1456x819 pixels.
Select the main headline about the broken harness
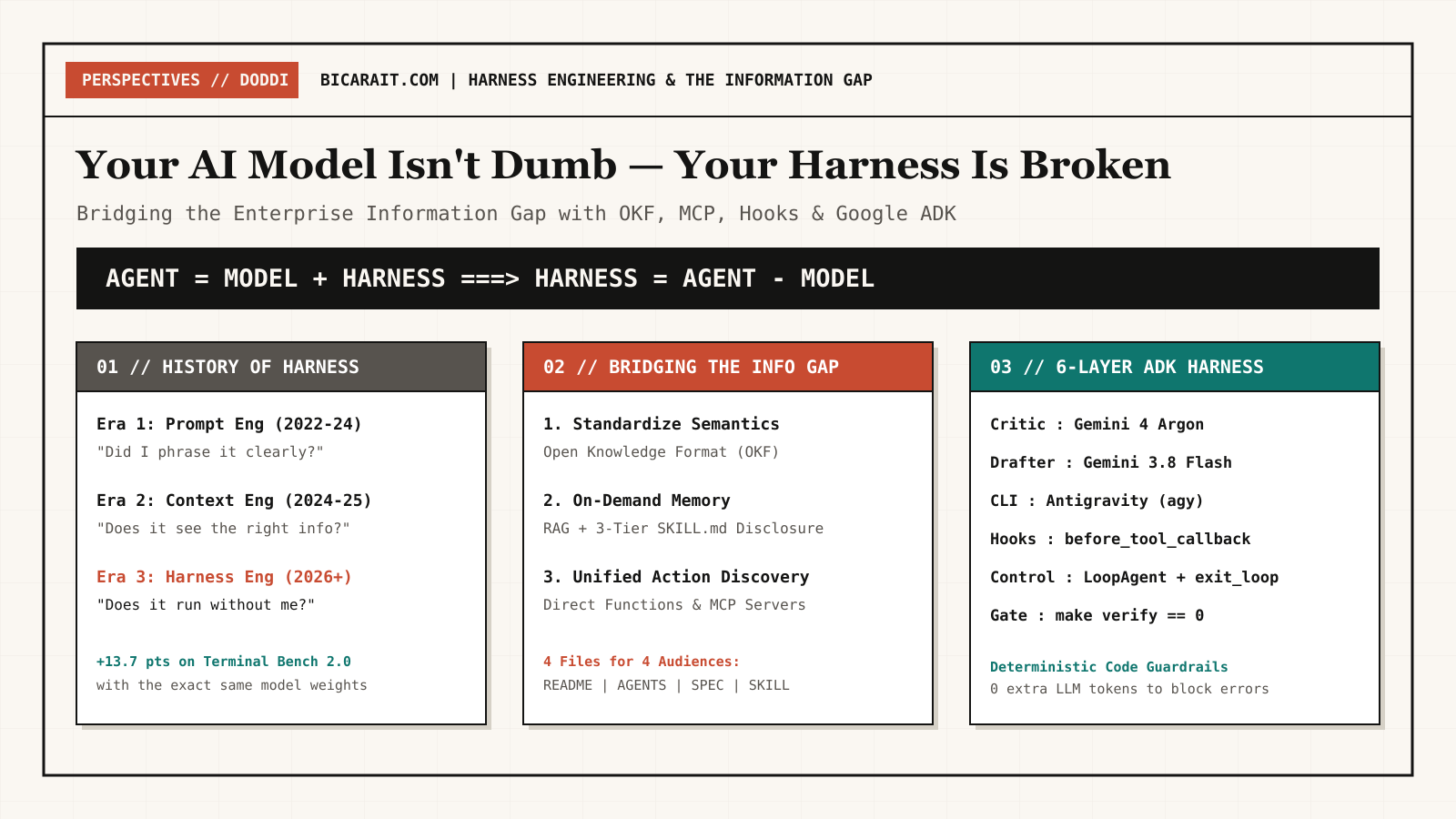tap(623, 165)
